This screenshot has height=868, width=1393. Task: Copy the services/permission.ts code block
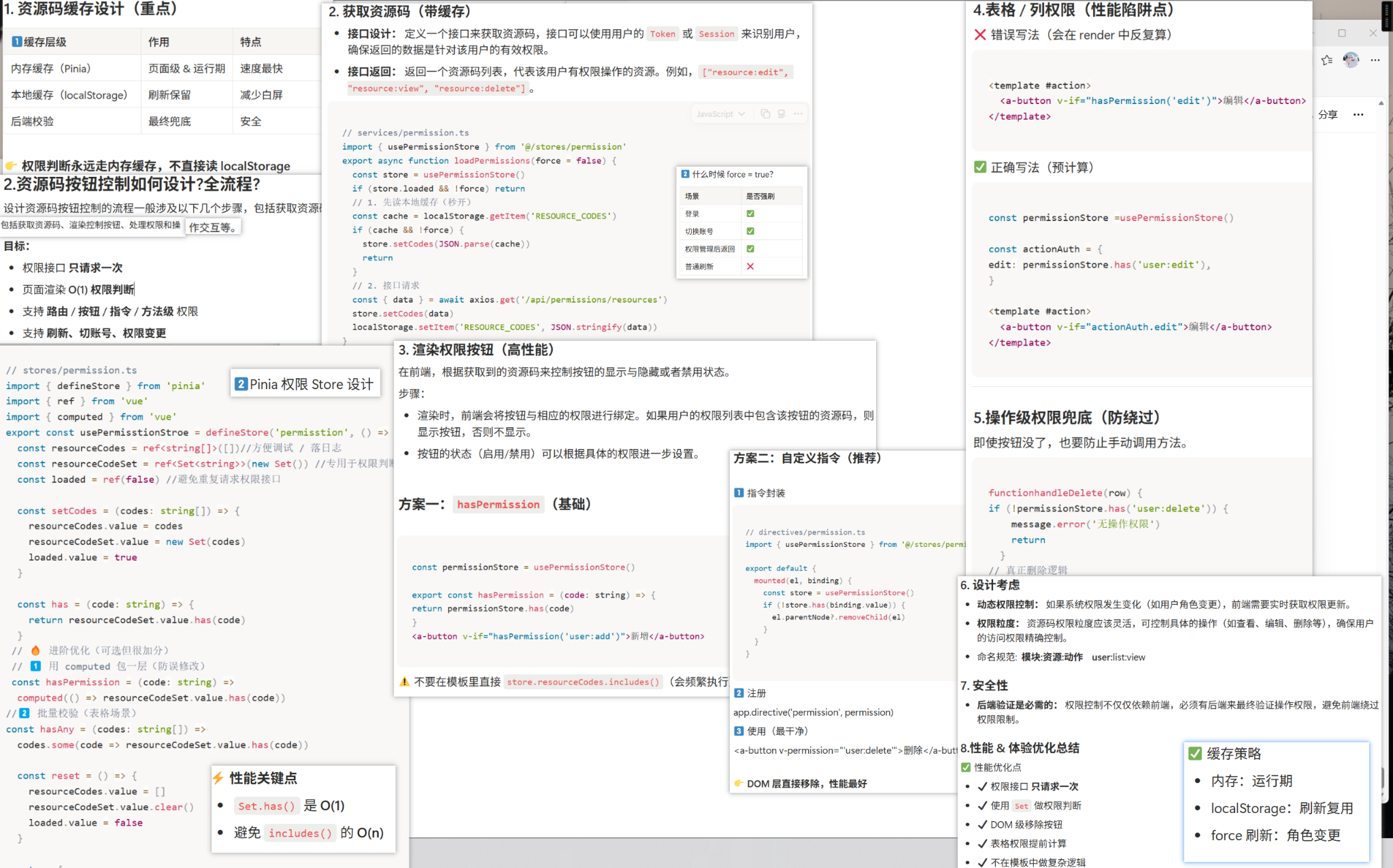point(765,114)
